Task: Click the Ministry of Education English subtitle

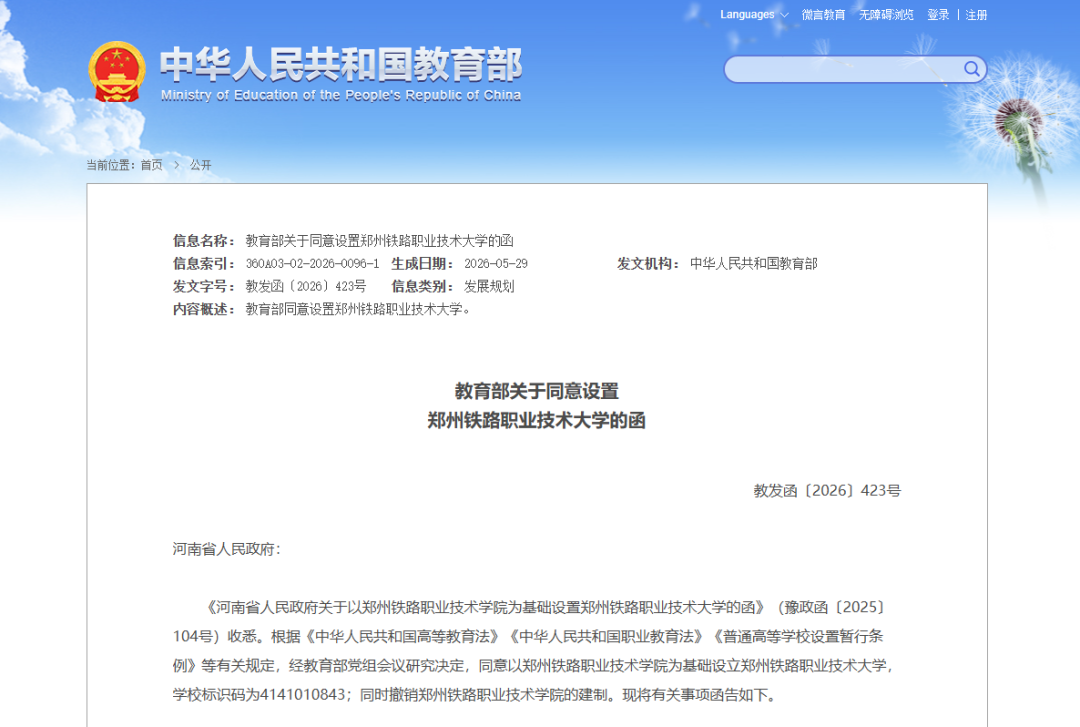Action: click(341, 95)
